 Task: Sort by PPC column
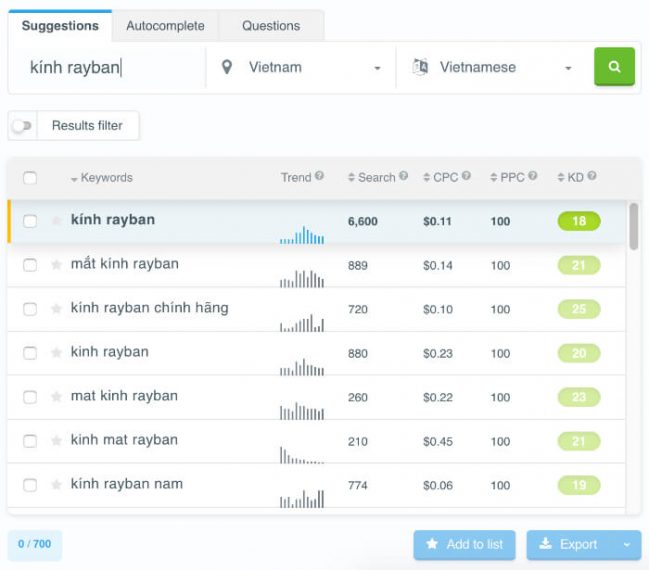pos(507,177)
